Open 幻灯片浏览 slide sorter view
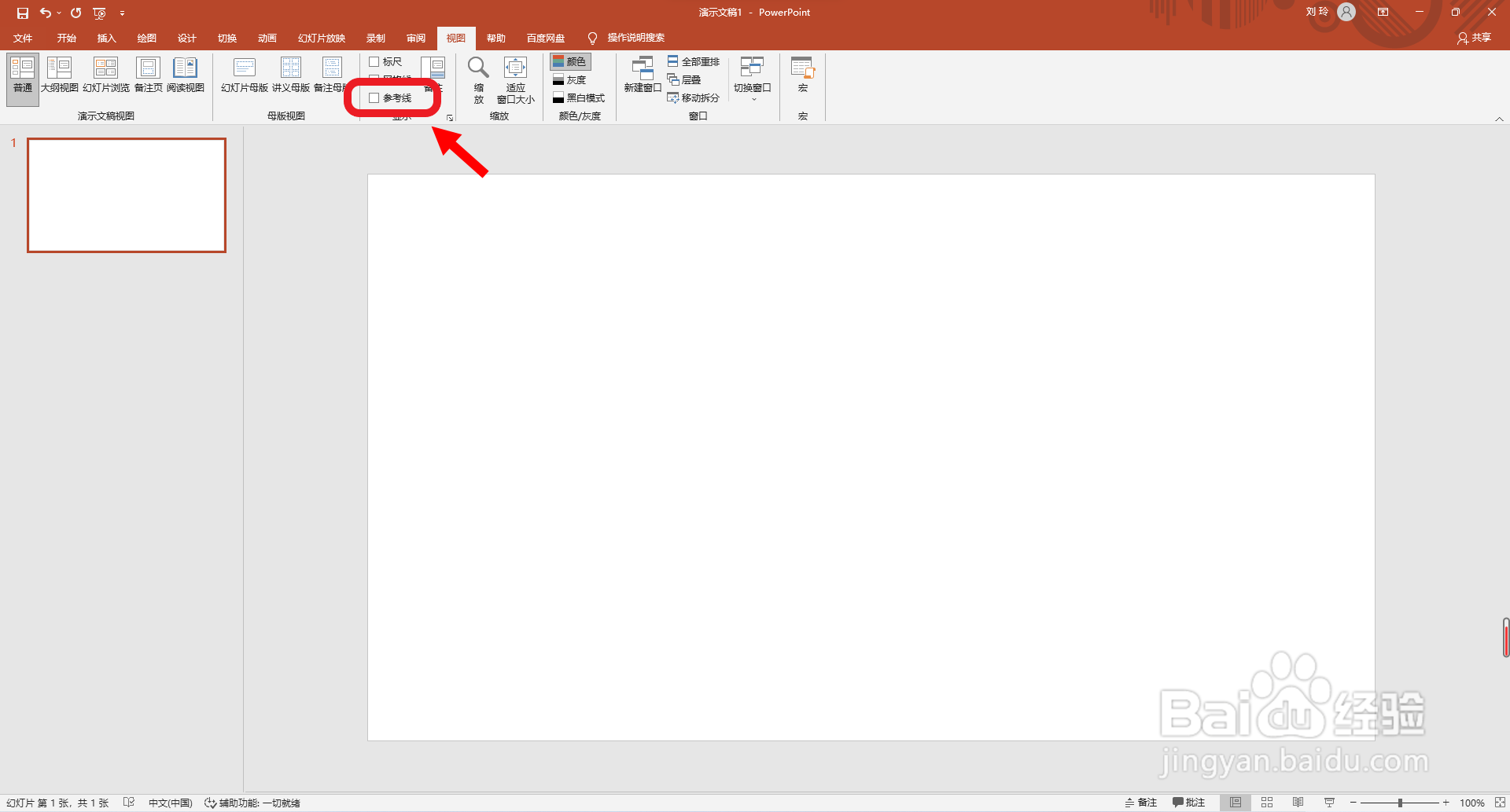The height and width of the screenshot is (812, 1510). (x=106, y=75)
